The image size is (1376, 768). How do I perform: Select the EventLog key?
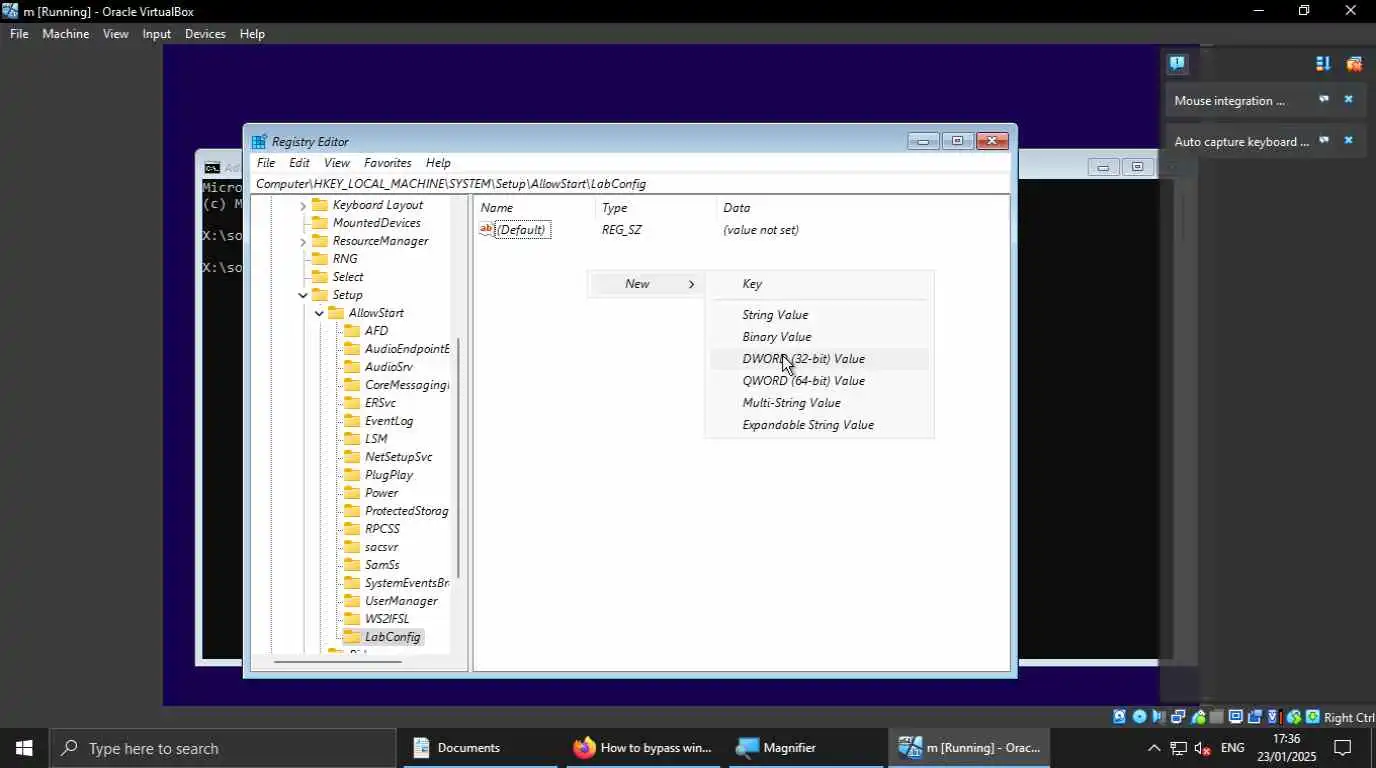tap(388, 421)
